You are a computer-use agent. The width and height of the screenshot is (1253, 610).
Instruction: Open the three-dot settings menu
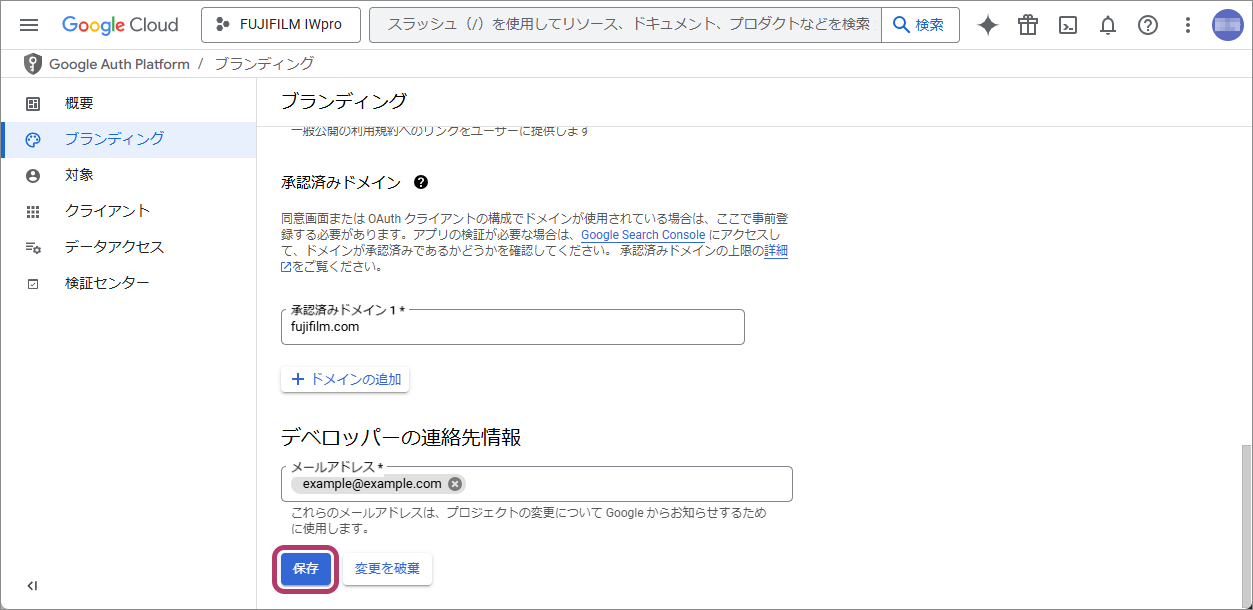(1188, 25)
